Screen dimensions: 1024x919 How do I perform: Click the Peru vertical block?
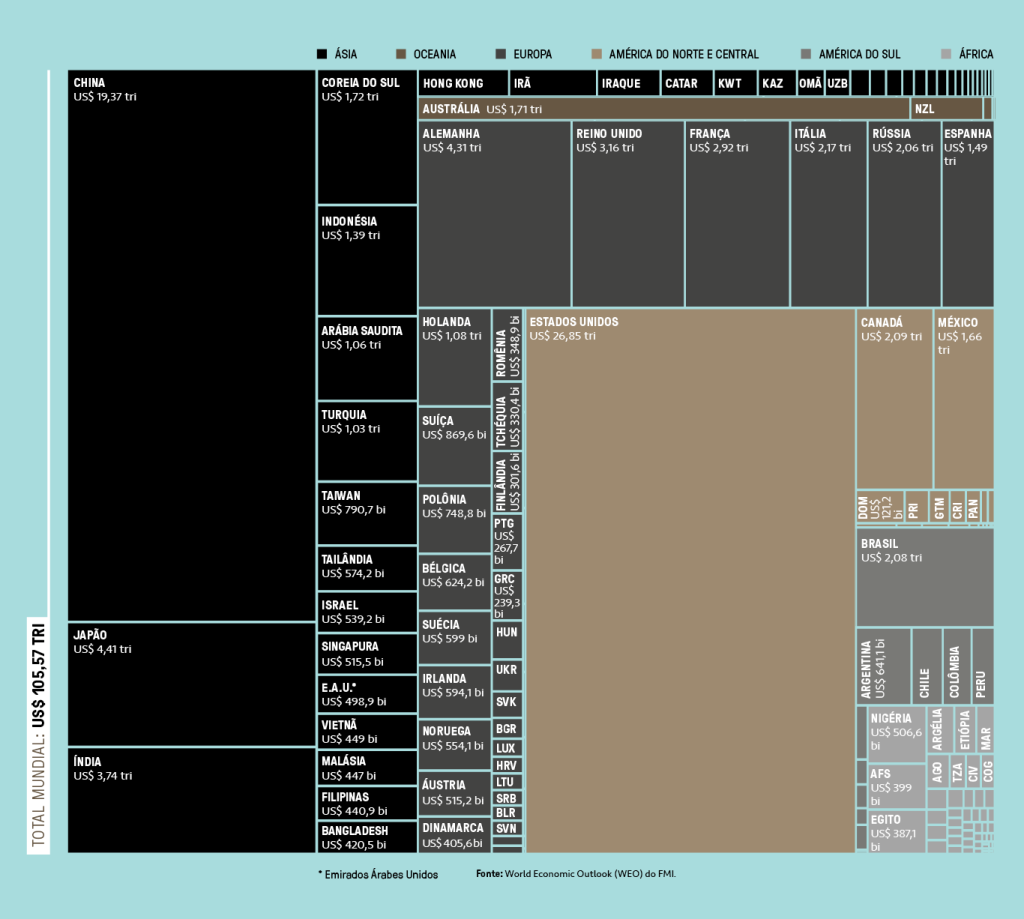click(983, 666)
